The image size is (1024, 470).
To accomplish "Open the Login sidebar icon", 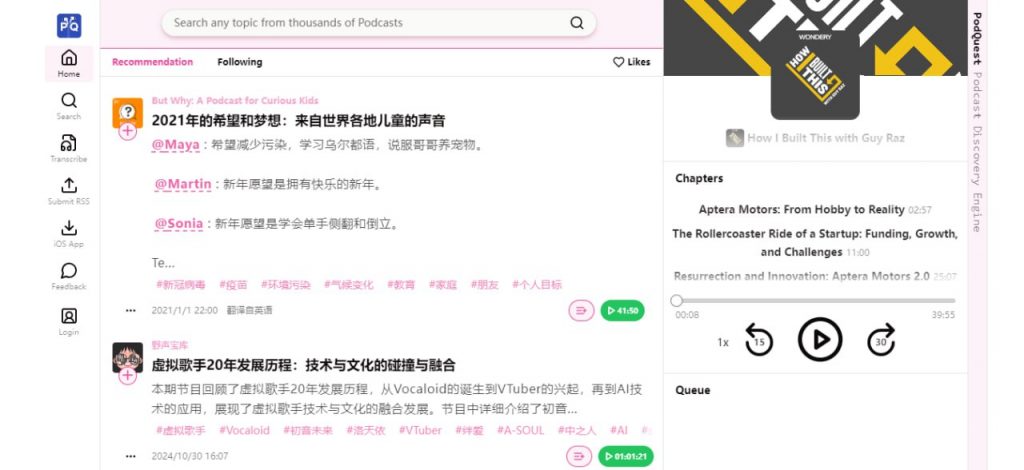I will (x=69, y=321).
